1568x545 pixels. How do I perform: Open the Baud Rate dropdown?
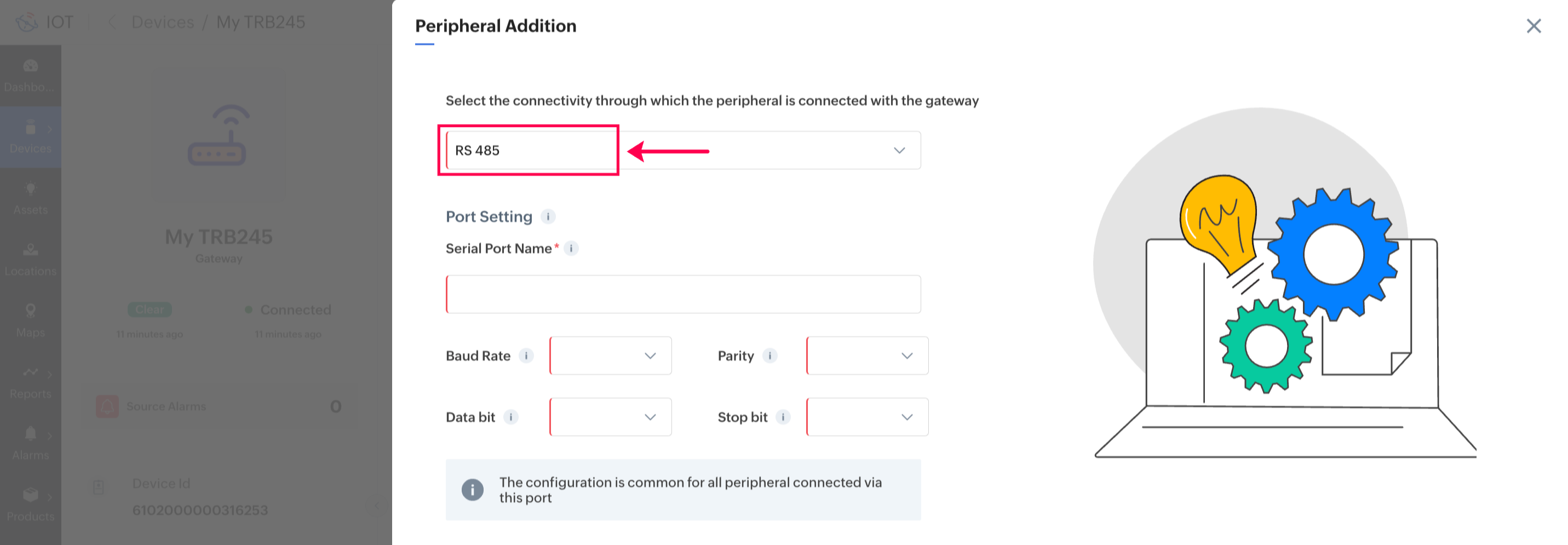(x=611, y=355)
